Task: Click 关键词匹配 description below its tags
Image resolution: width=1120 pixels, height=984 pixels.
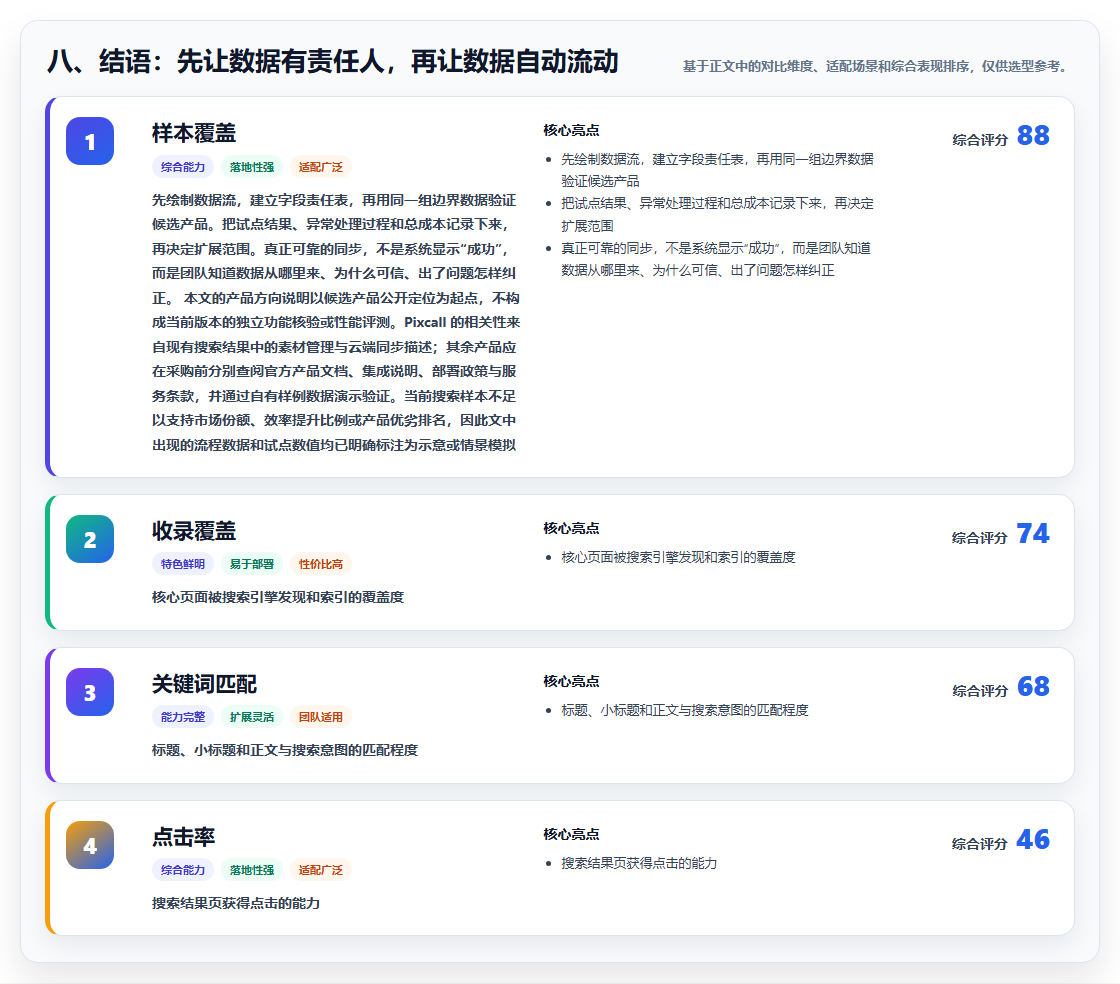Action: 284,750
